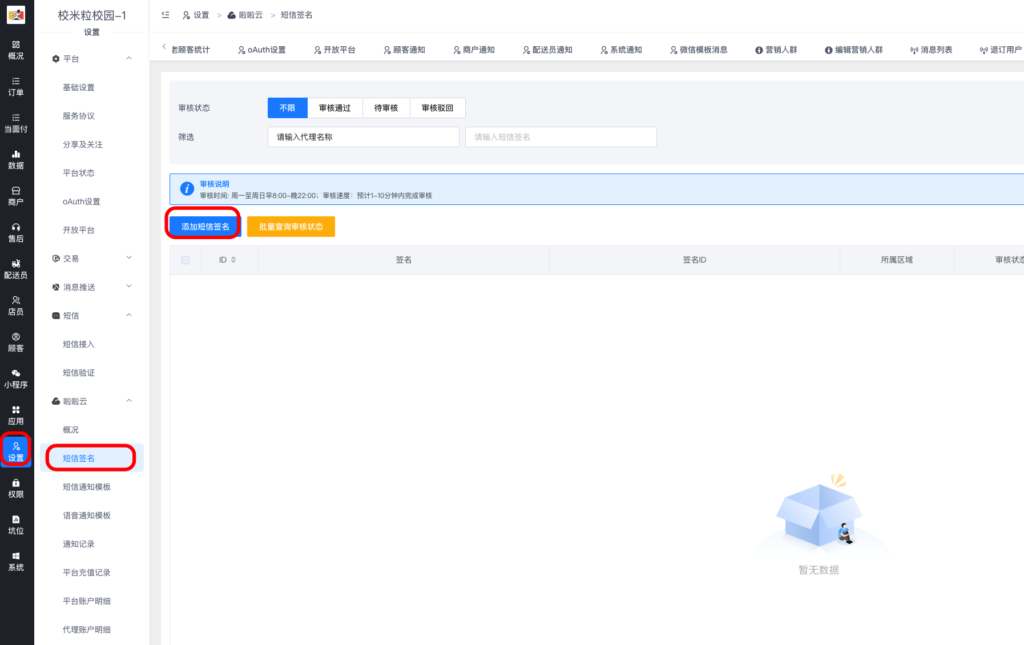1024x645 pixels.
Task: Switch to the 开放平台 tab
Action: (334, 48)
